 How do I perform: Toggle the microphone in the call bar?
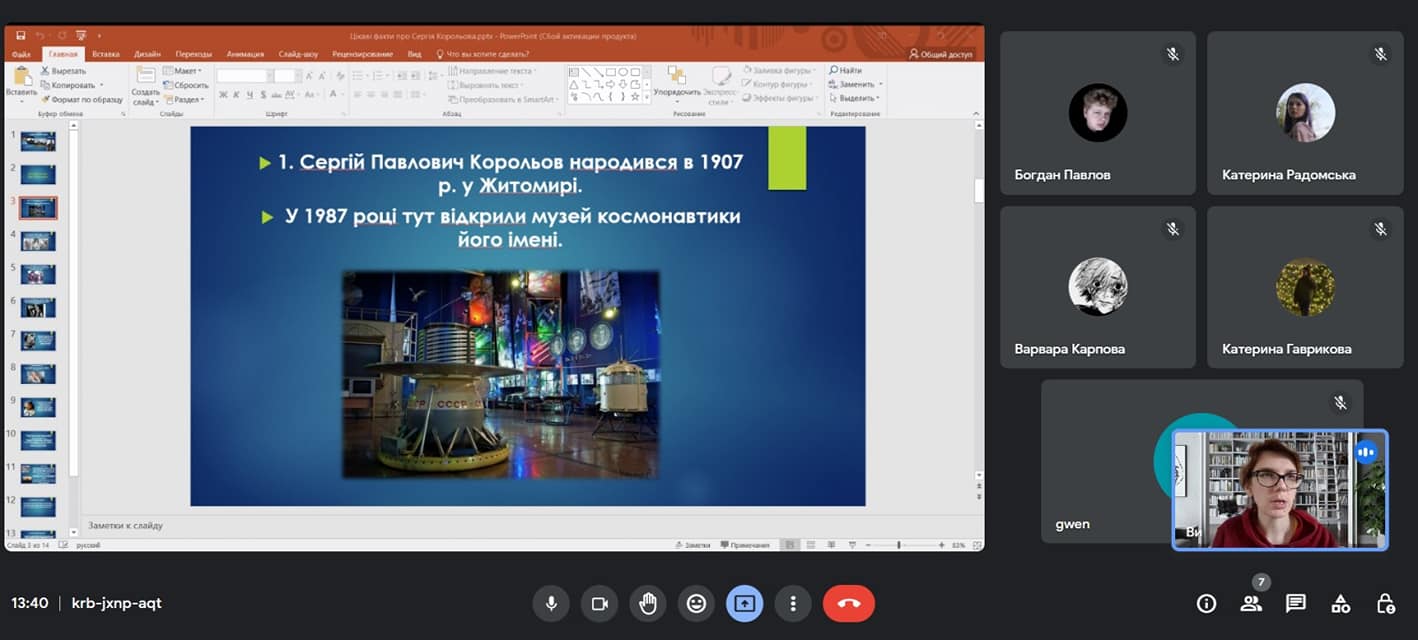pos(550,603)
